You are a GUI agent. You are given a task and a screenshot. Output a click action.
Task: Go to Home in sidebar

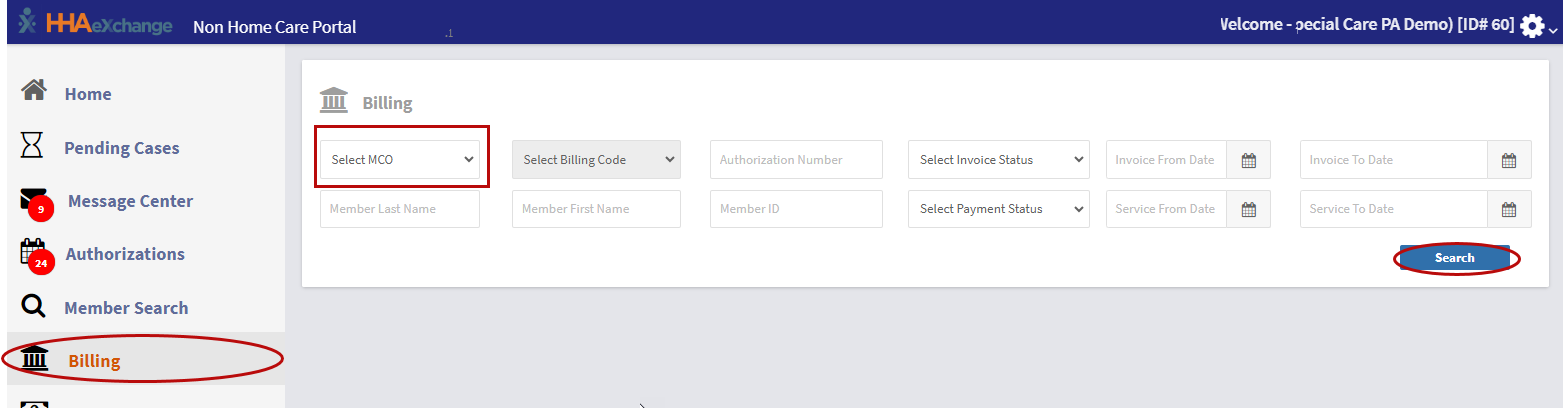[x=88, y=94]
